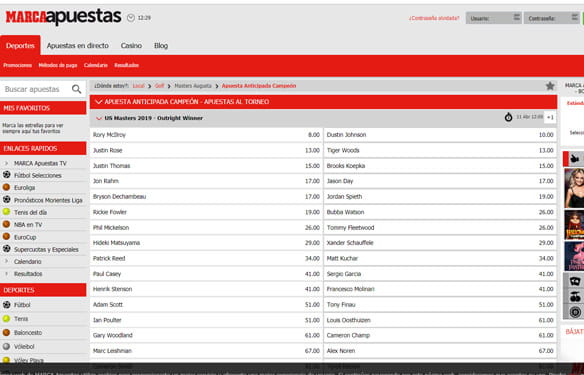This screenshot has height=375, width=584.
Task: Collapse the US Masters 2019 Outright Winner chevron
Action: click(99, 118)
